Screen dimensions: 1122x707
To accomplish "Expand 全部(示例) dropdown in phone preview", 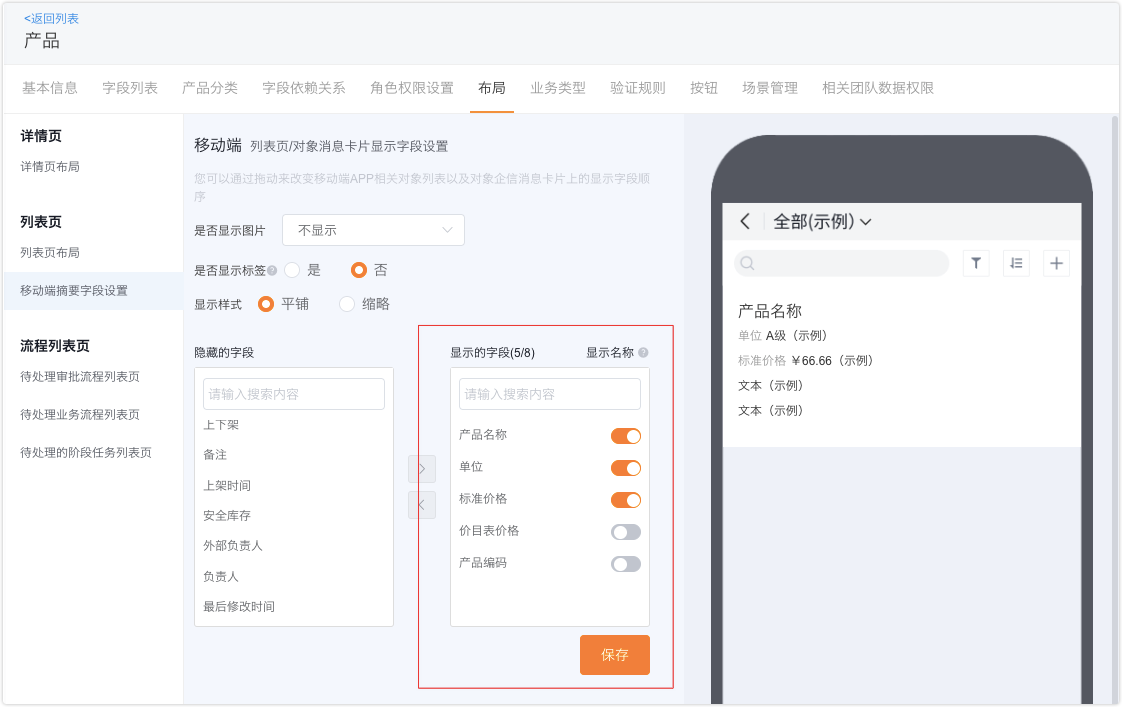I will point(821,222).
